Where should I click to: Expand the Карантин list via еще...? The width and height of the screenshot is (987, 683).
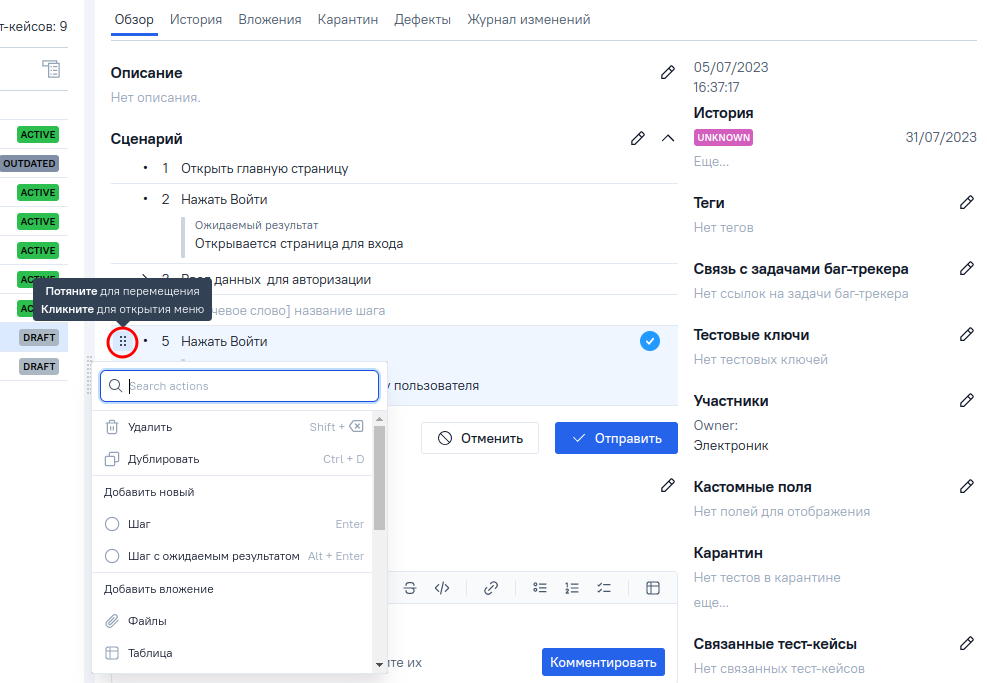710,603
